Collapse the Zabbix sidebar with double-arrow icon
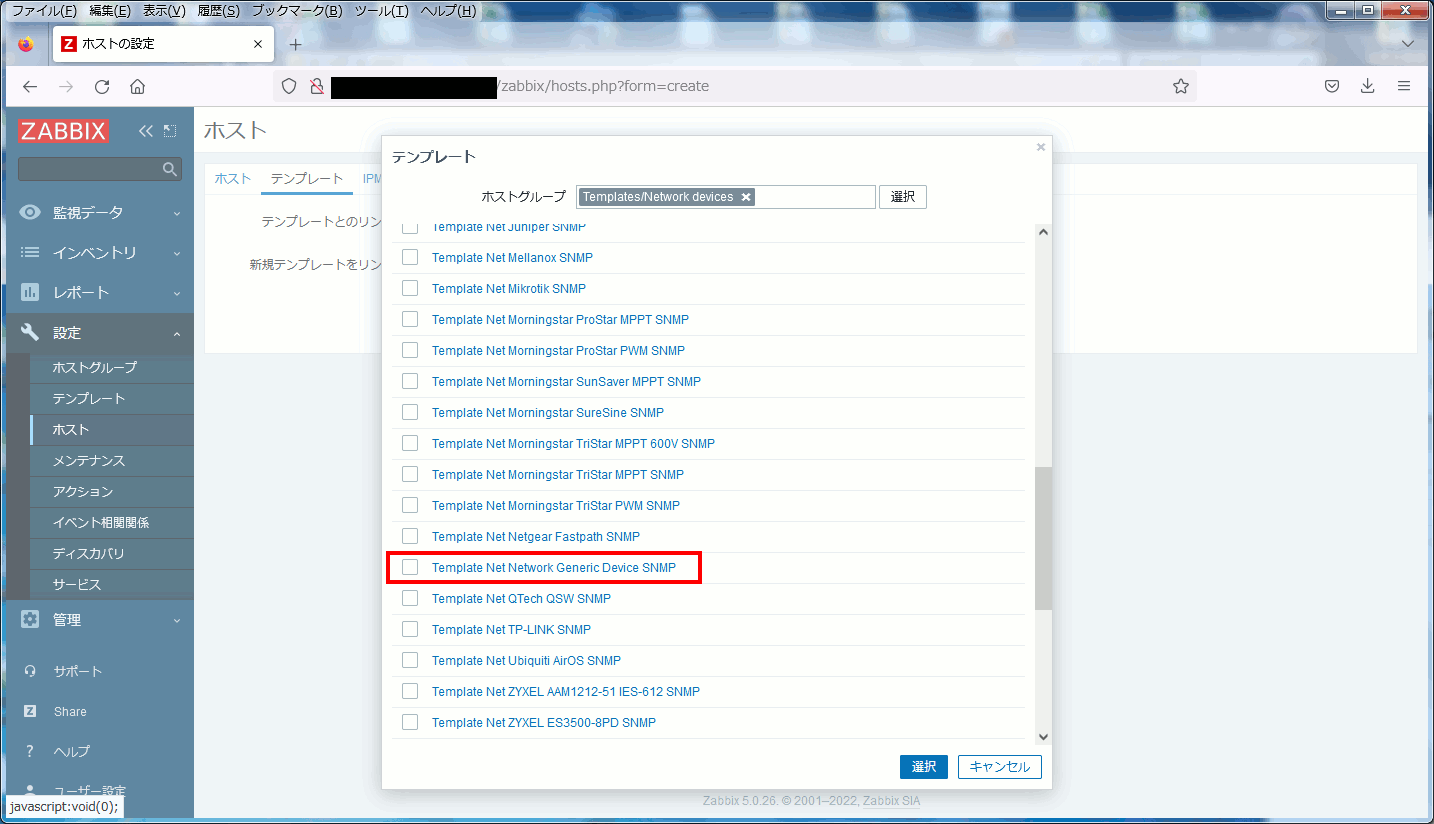 (x=146, y=131)
